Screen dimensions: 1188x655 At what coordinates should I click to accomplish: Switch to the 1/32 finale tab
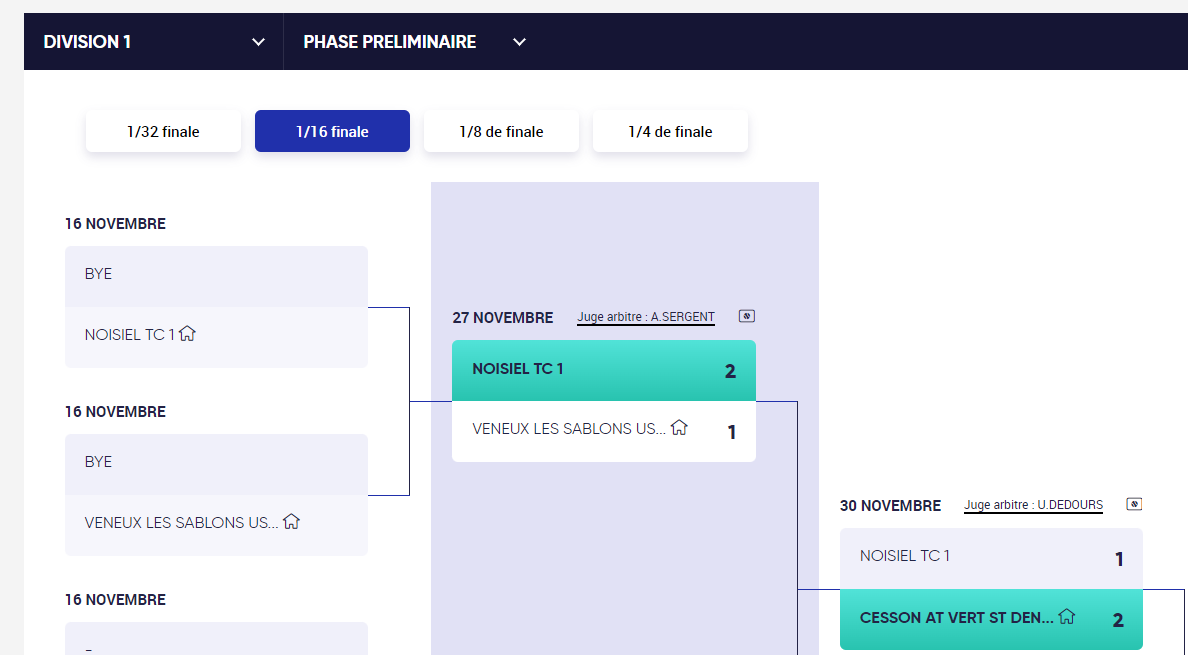[x=164, y=131]
